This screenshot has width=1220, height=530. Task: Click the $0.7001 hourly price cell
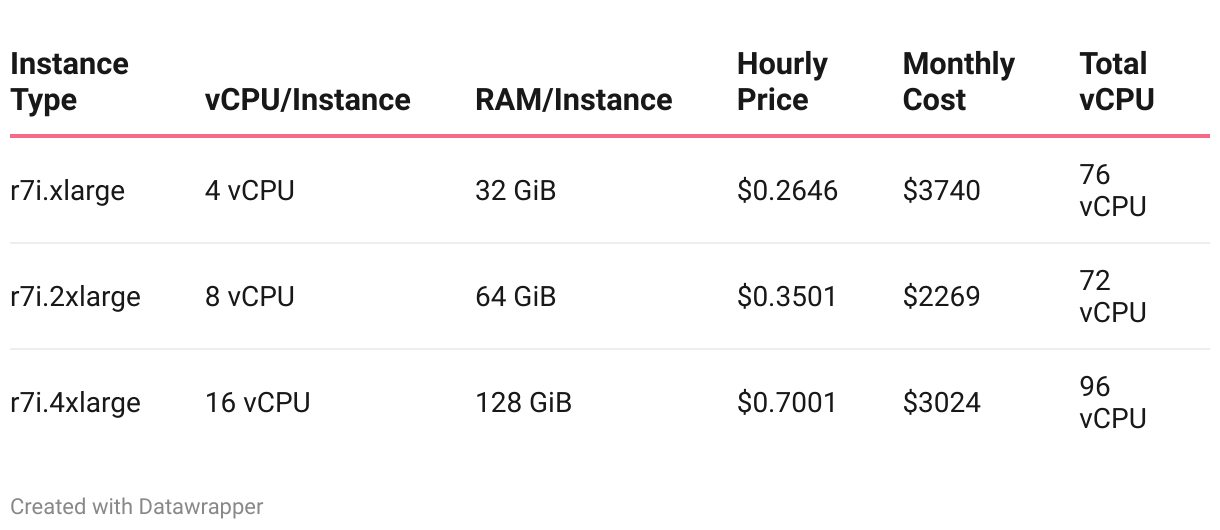tap(786, 403)
